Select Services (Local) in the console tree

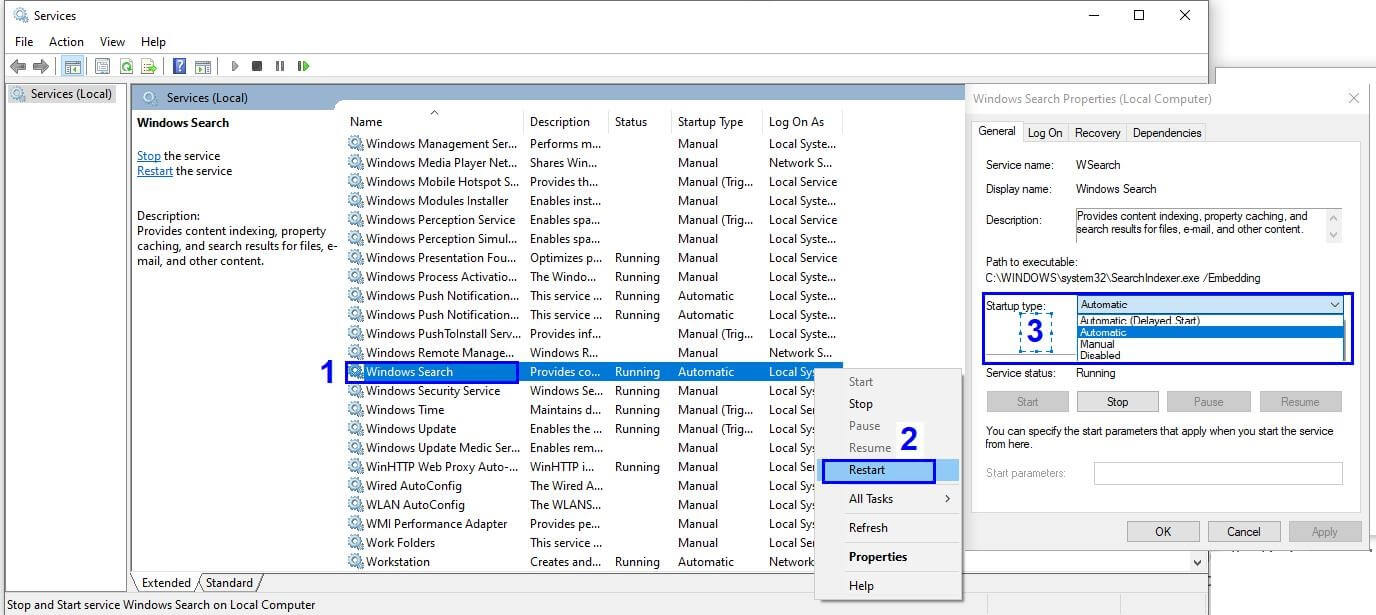click(x=62, y=94)
